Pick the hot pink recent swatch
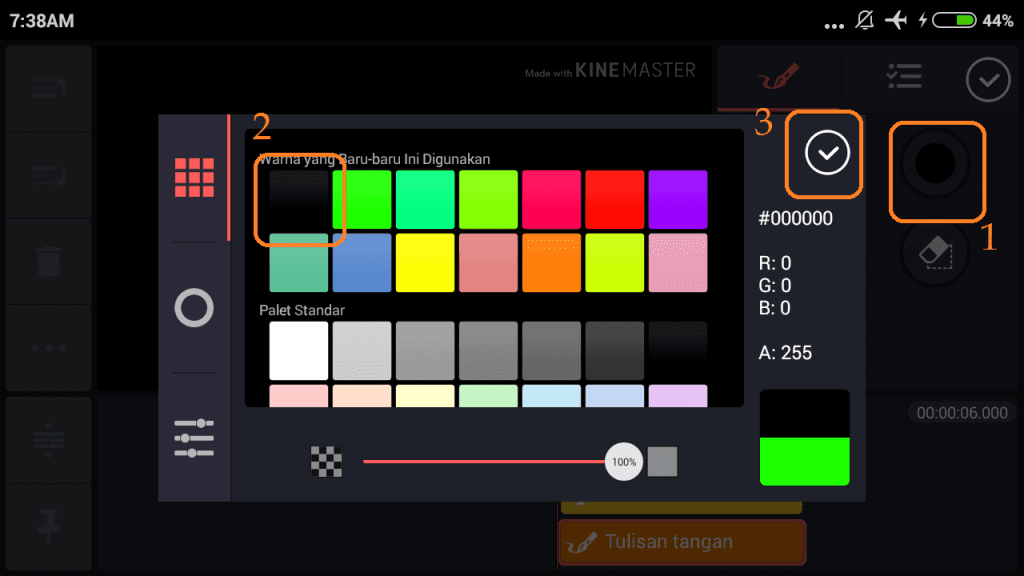The width and height of the screenshot is (1024, 576). point(551,199)
